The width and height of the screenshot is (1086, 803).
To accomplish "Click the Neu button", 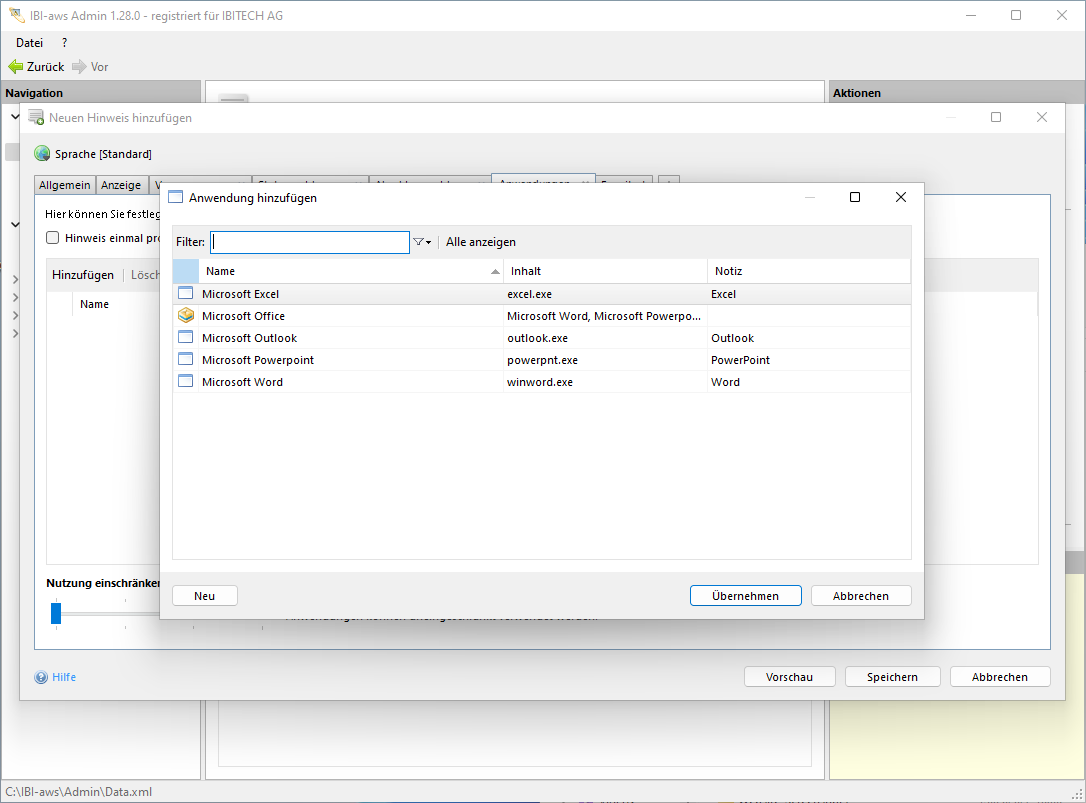I will [x=205, y=596].
